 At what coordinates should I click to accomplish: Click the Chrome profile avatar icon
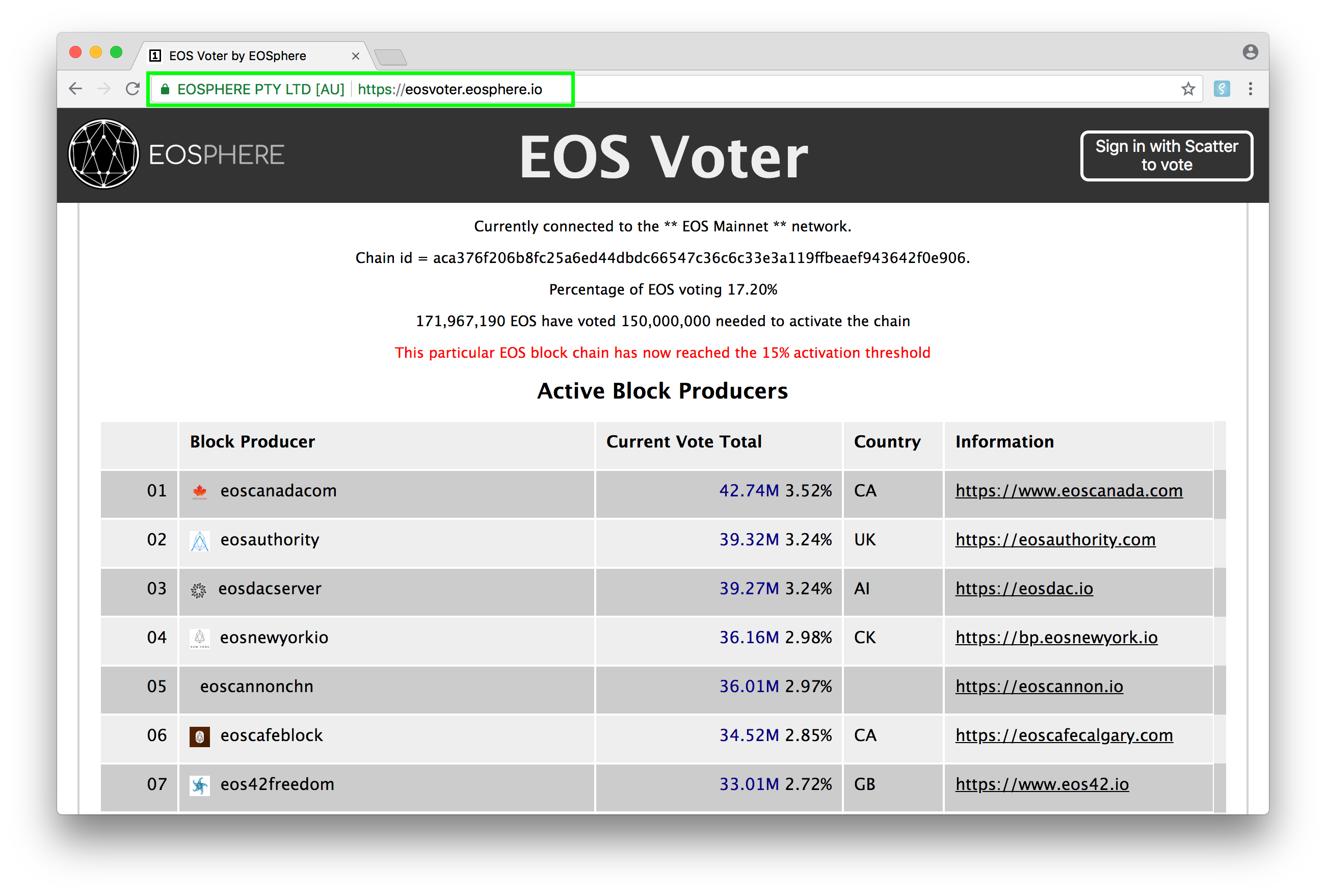tap(1250, 52)
